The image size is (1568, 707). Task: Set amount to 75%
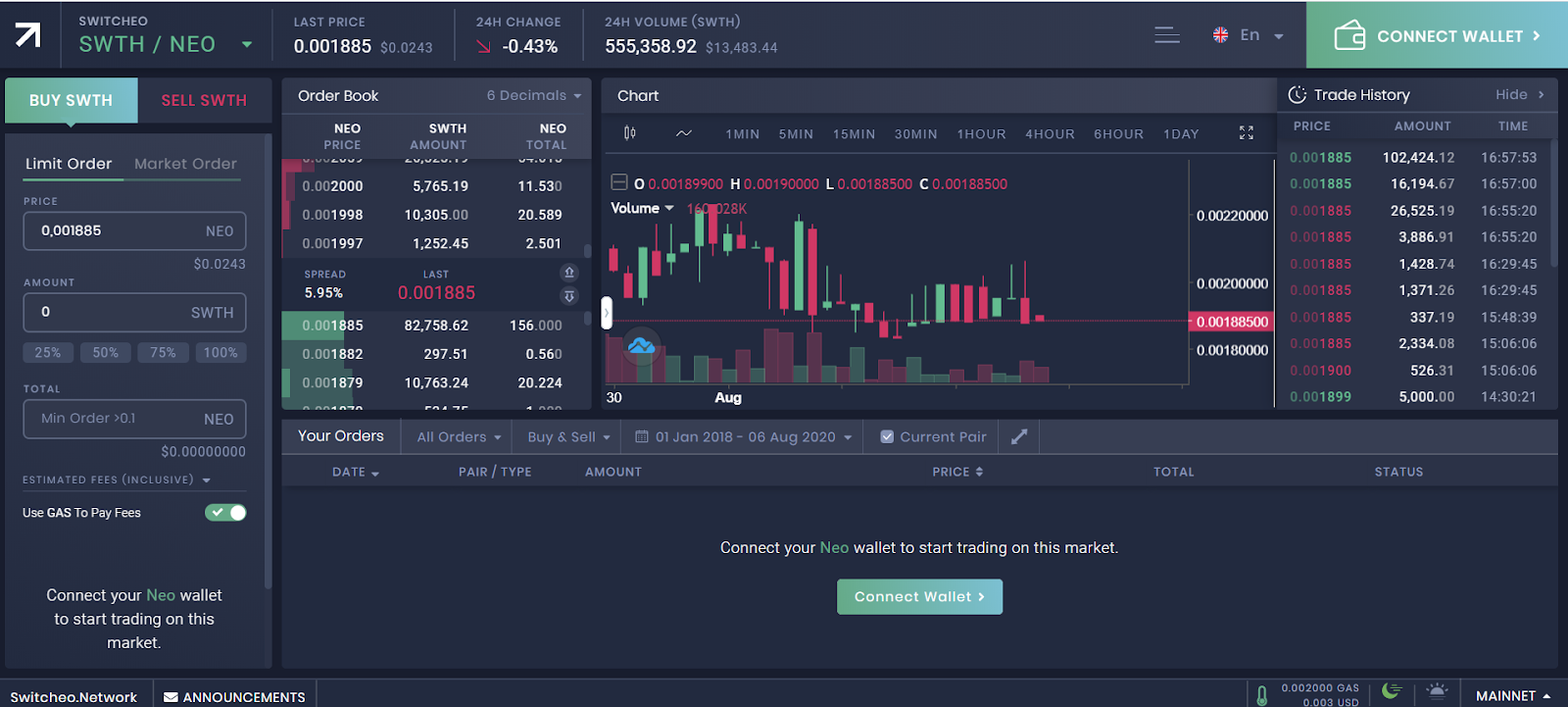[x=163, y=353]
